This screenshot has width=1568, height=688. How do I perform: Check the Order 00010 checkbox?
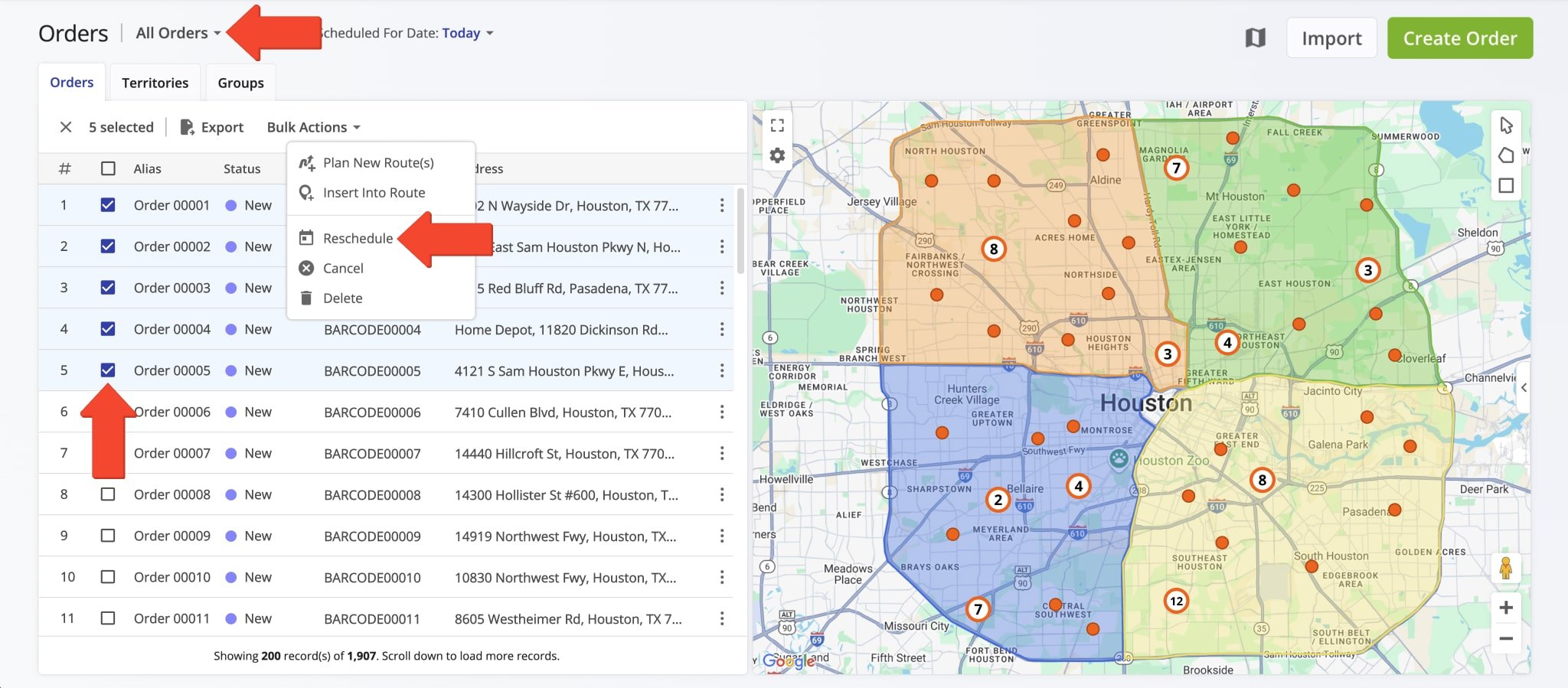coord(108,577)
